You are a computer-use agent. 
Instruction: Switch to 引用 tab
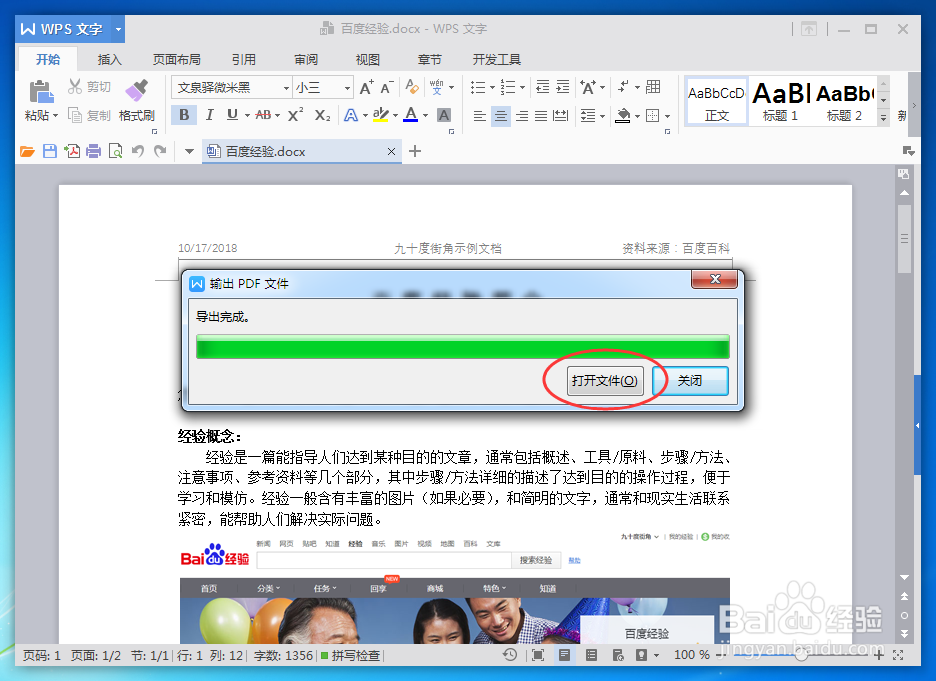[244, 60]
